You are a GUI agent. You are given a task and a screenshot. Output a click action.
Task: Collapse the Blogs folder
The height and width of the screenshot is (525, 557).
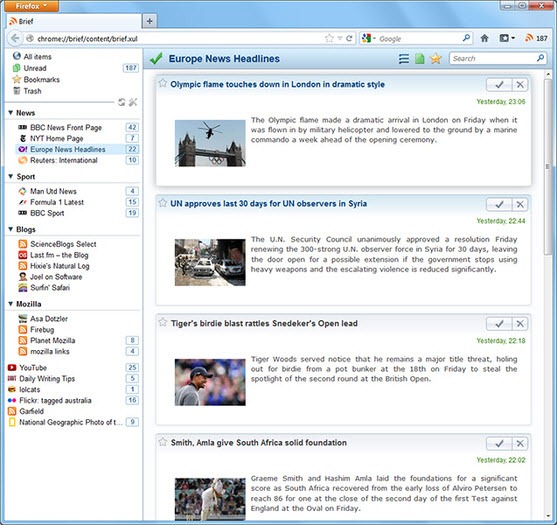click(x=11, y=229)
